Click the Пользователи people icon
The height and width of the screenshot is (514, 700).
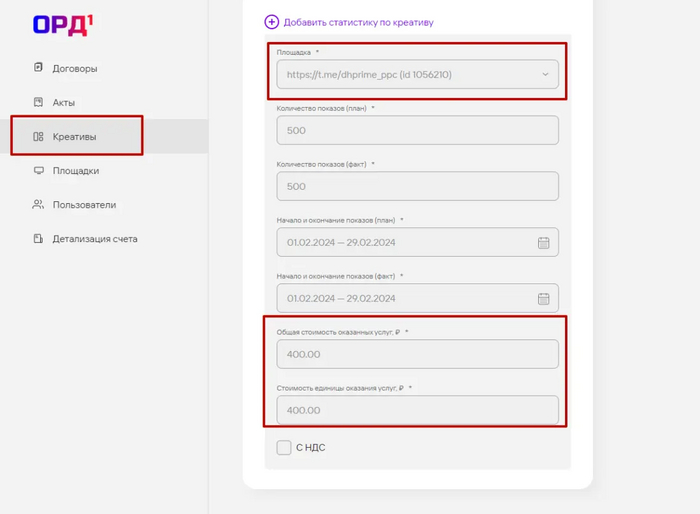[x=38, y=205]
